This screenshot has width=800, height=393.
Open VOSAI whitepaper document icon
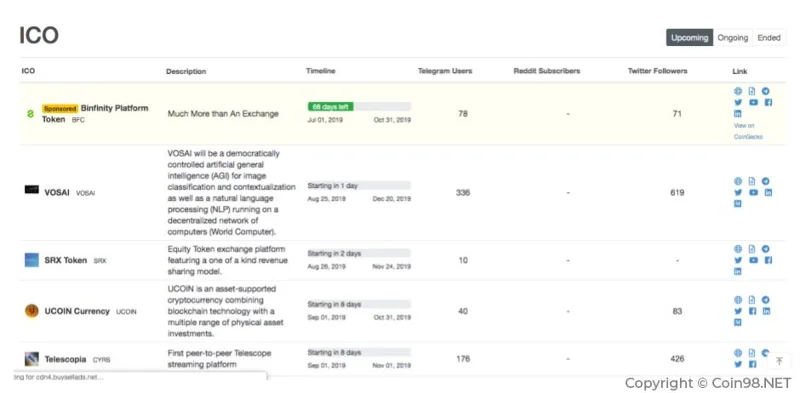click(x=752, y=181)
